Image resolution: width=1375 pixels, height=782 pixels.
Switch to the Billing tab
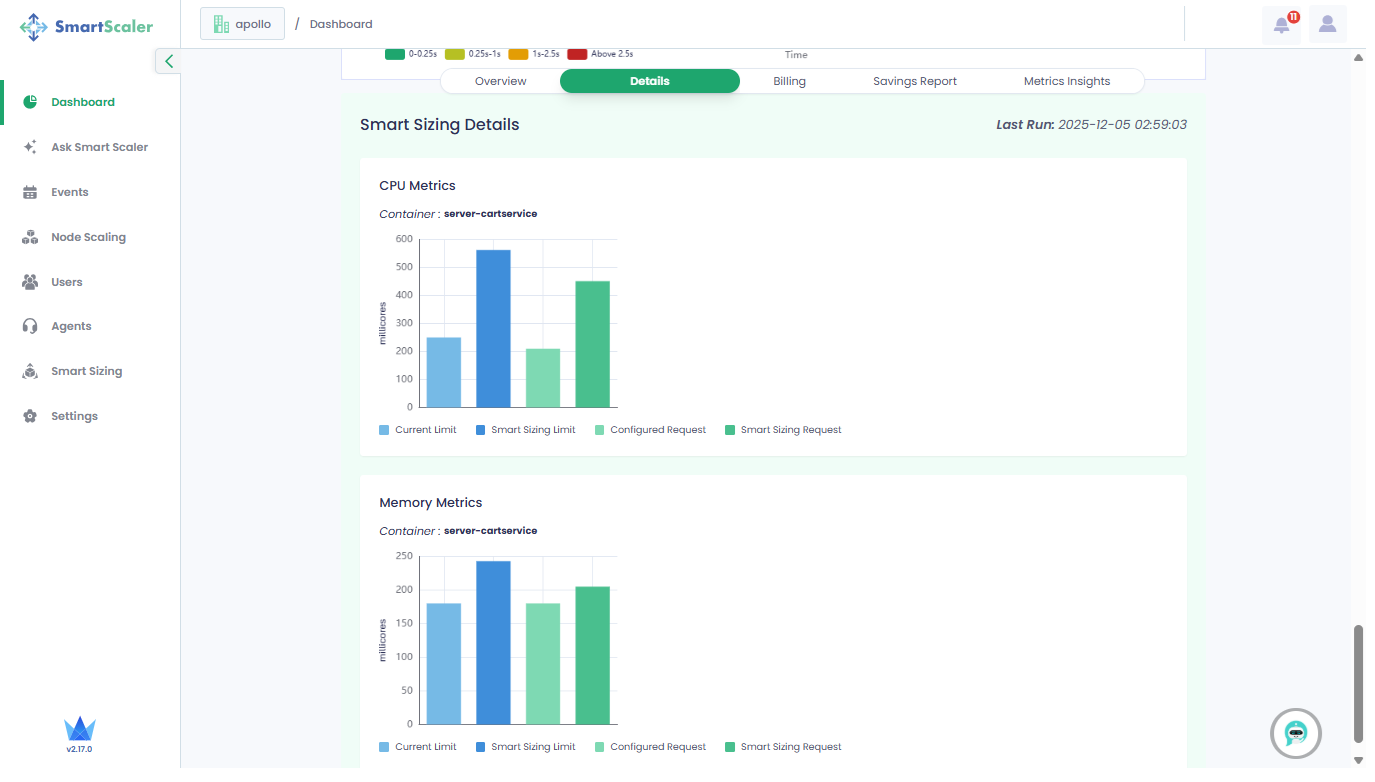click(789, 81)
